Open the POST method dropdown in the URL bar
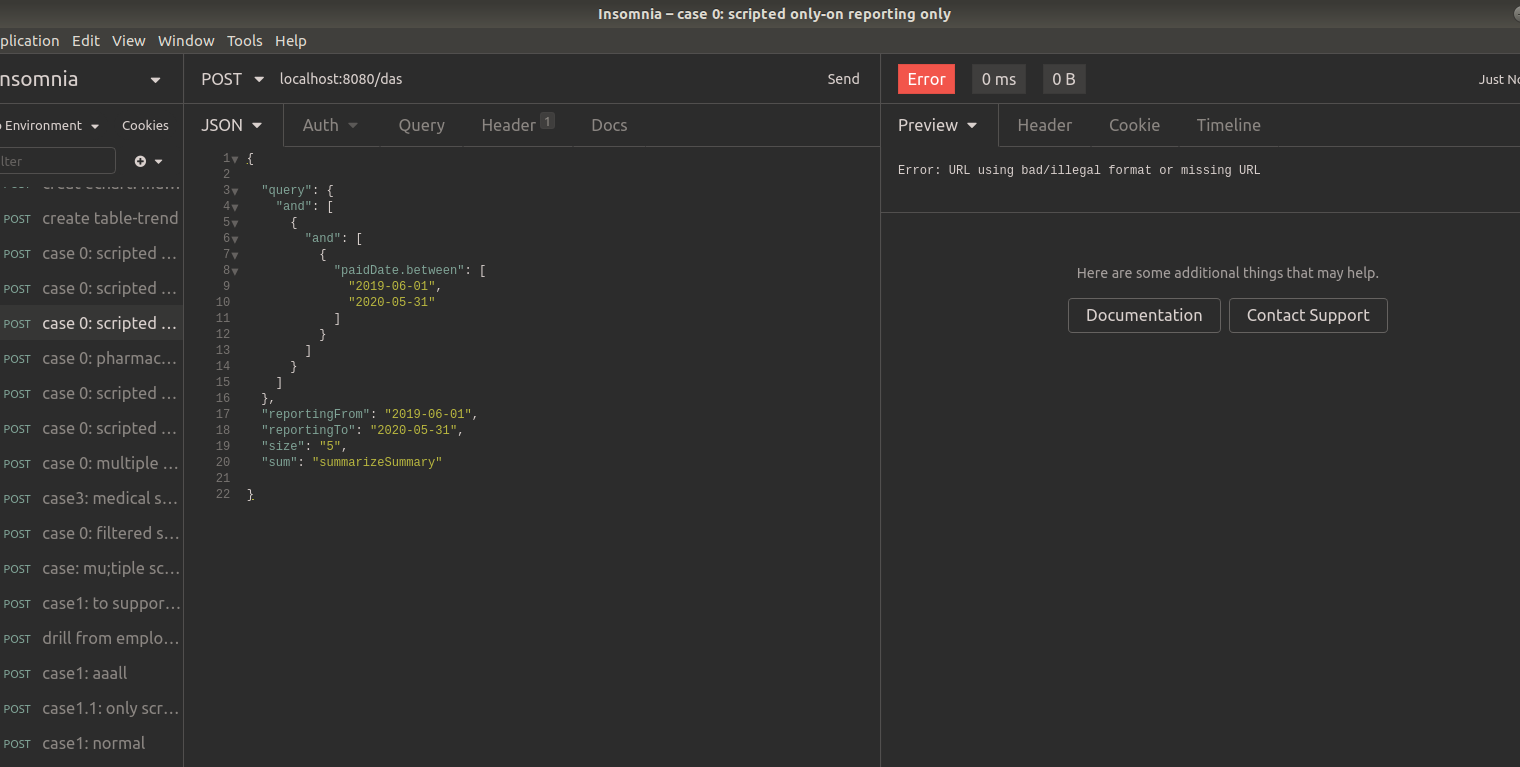1520x767 pixels. coord(232,78)
